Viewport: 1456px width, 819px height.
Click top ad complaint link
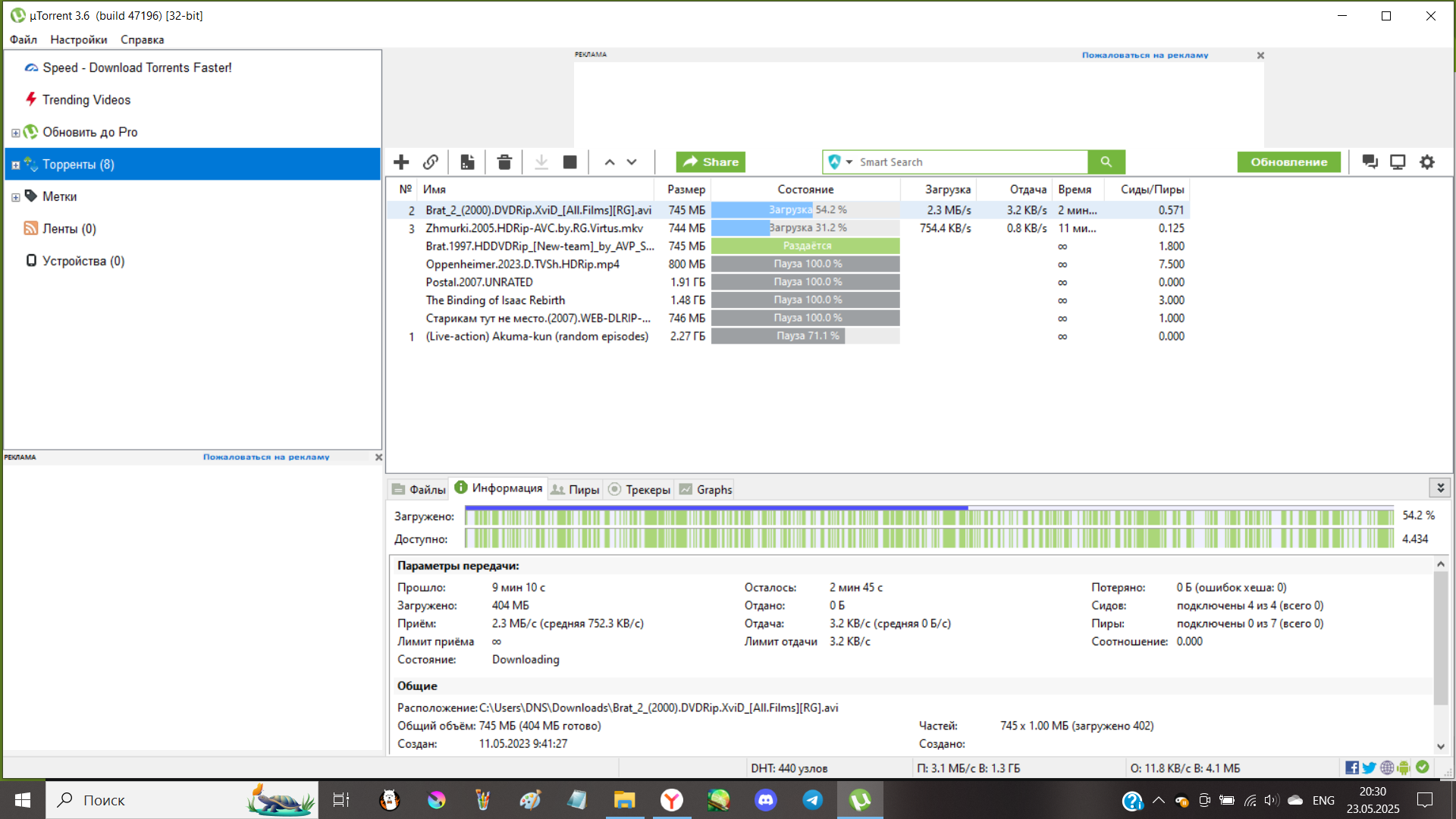(x=1144, y=55)
